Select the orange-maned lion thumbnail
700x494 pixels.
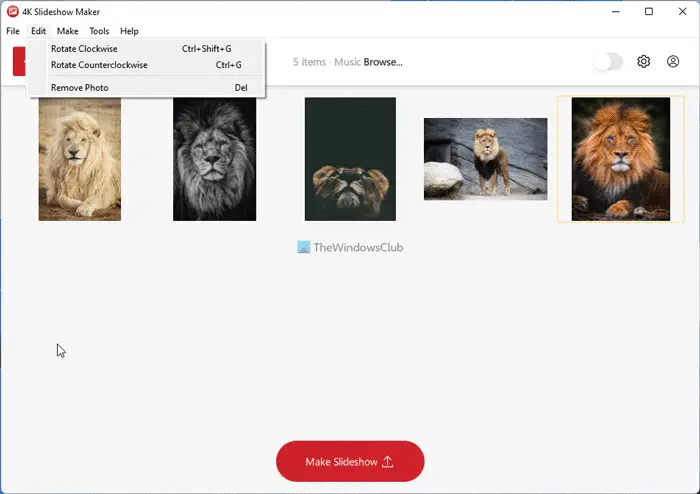point(621,159)
